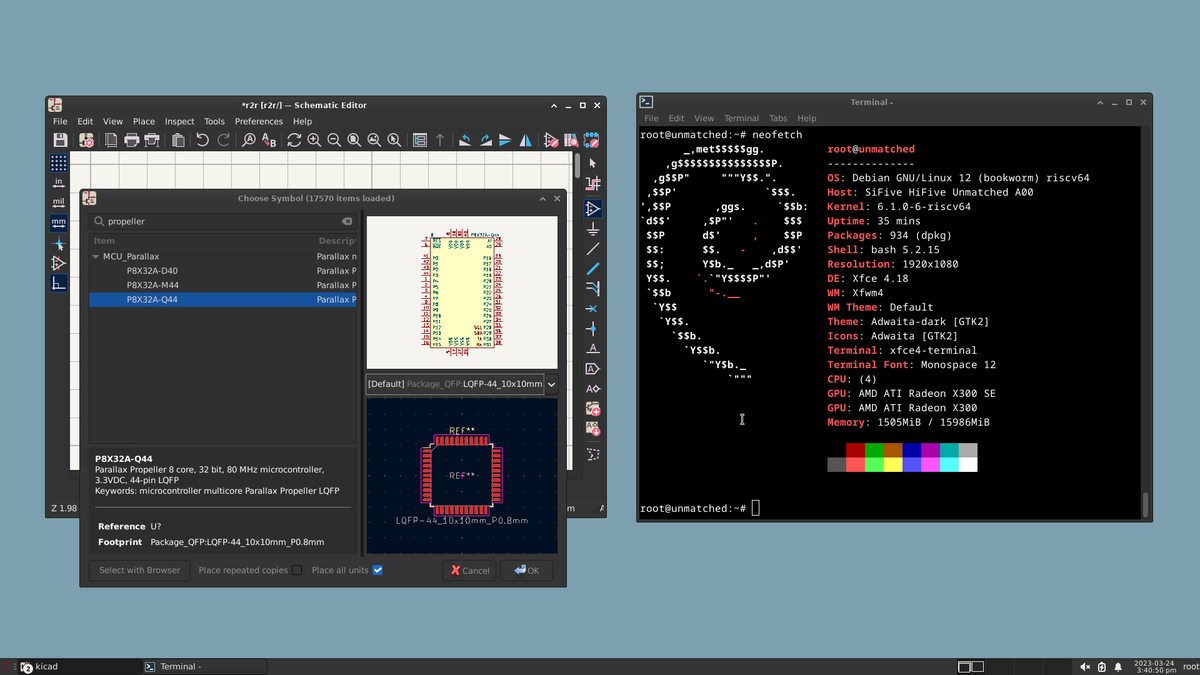Collapse the MCU_Parallax library tree node
Screen dimensions: 1200x675
(95, 257)
